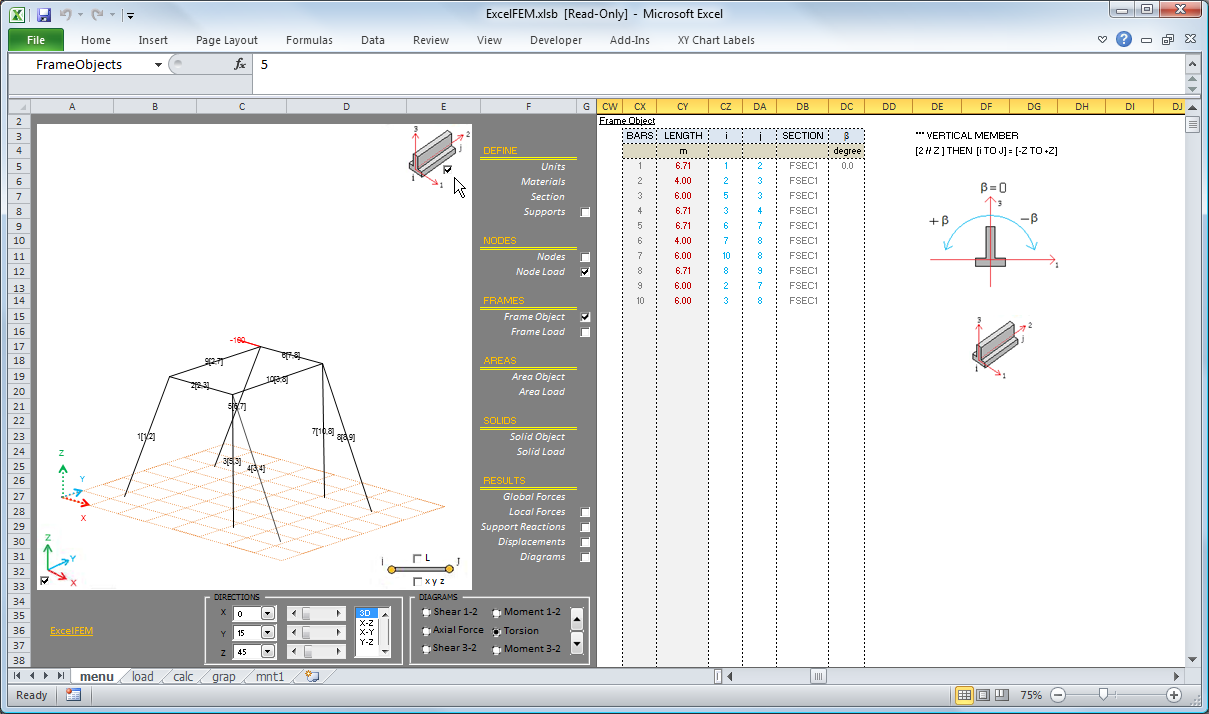Open the File tab
Screen dimensions: 1209x714
point(36,40)
